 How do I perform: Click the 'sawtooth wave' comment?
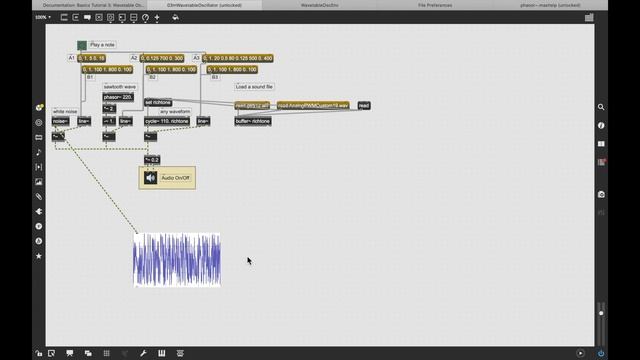120,87
